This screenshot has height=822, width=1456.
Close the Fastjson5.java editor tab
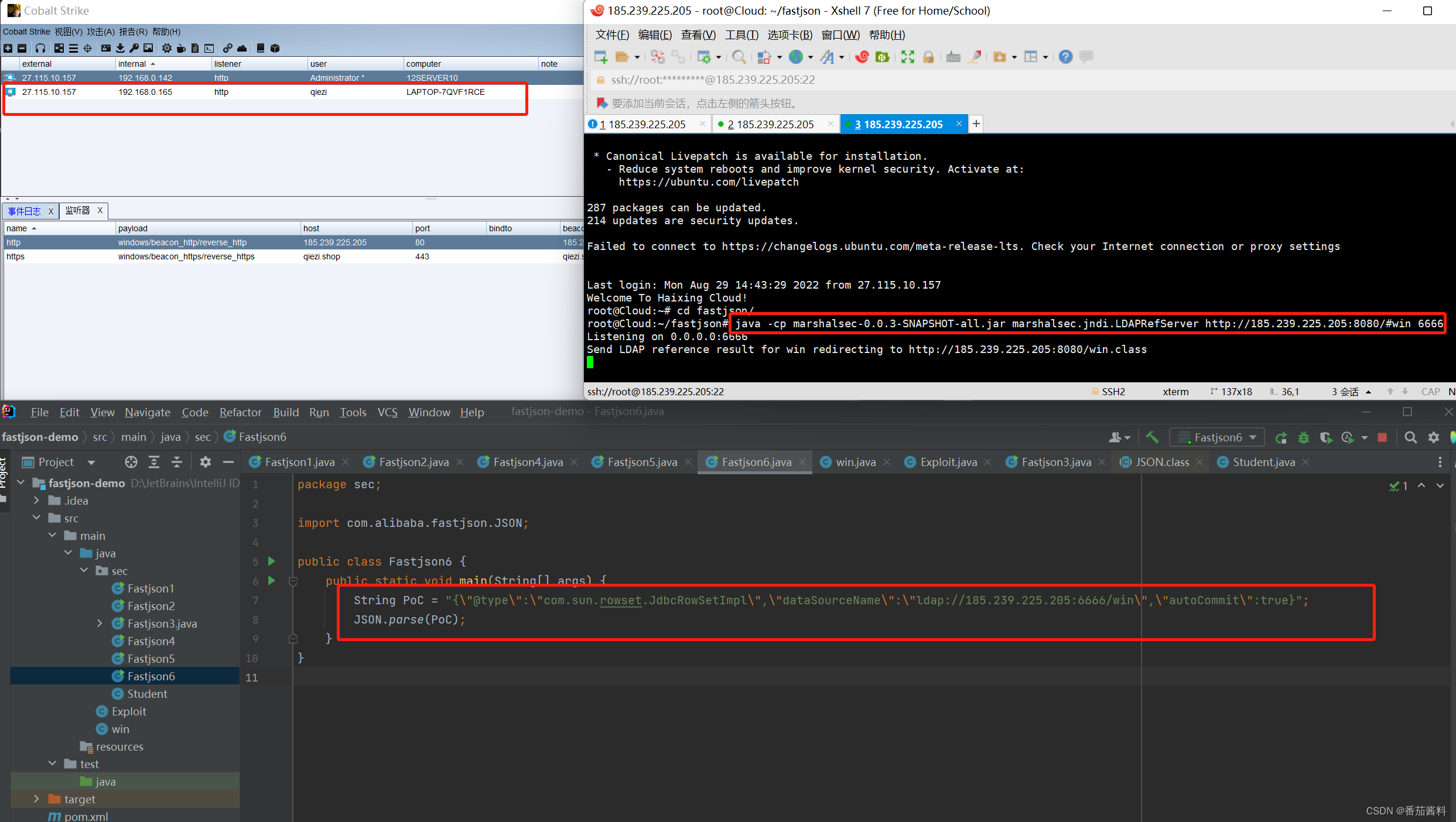tap(688, 462)
